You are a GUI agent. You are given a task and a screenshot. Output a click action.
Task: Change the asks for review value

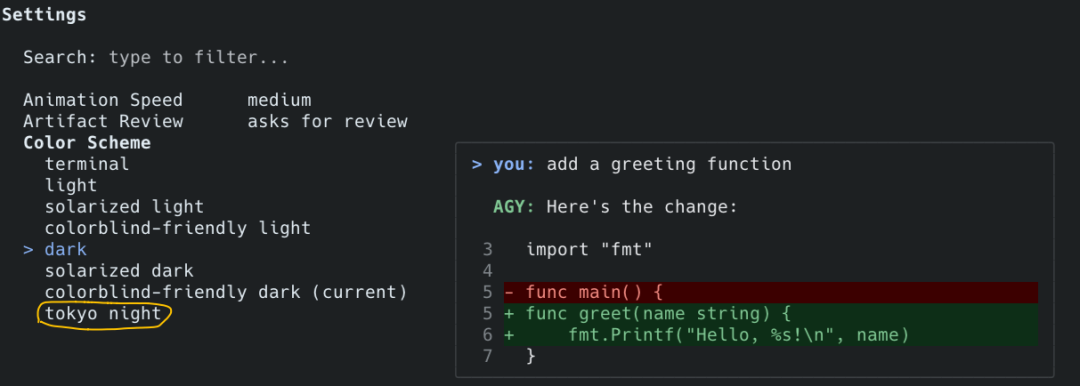(327, 121)
